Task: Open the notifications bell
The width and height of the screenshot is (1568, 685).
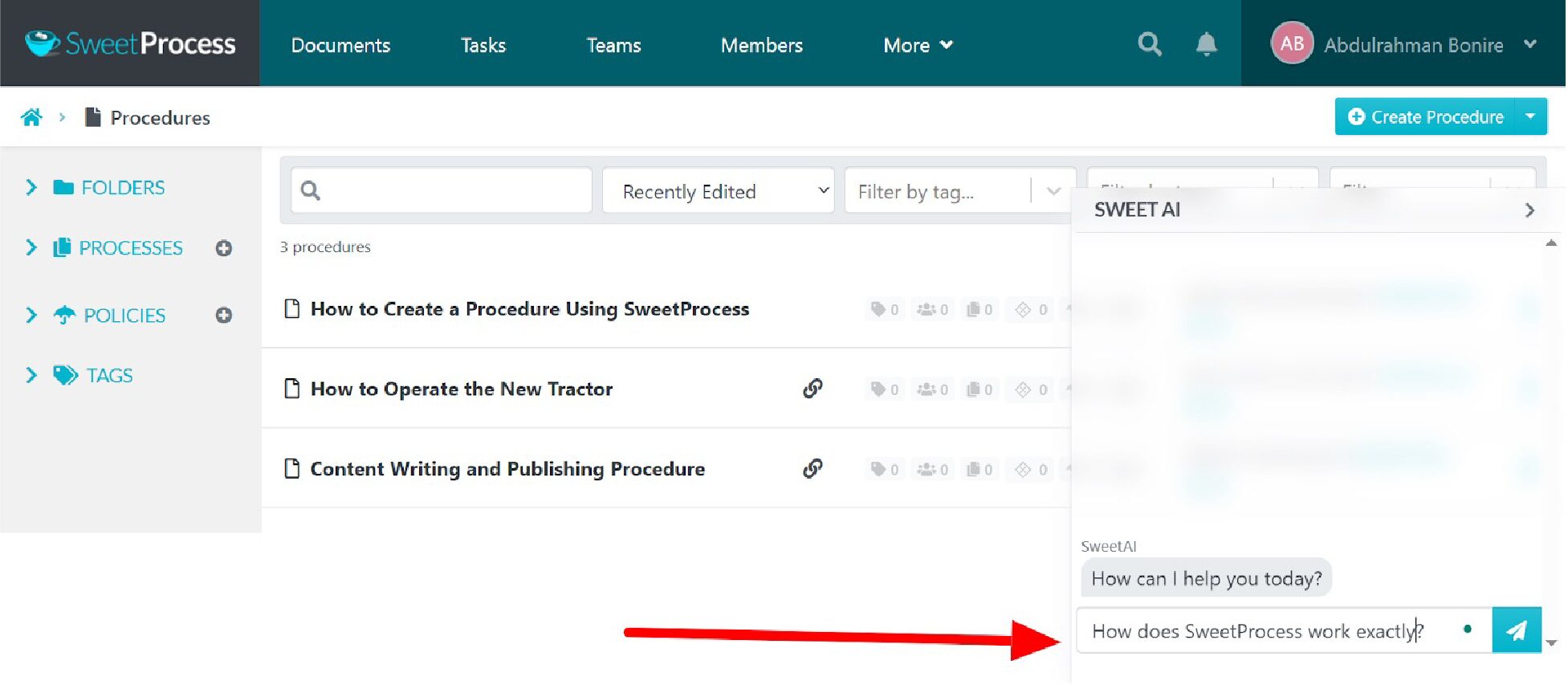Action: coord(1206,44)
